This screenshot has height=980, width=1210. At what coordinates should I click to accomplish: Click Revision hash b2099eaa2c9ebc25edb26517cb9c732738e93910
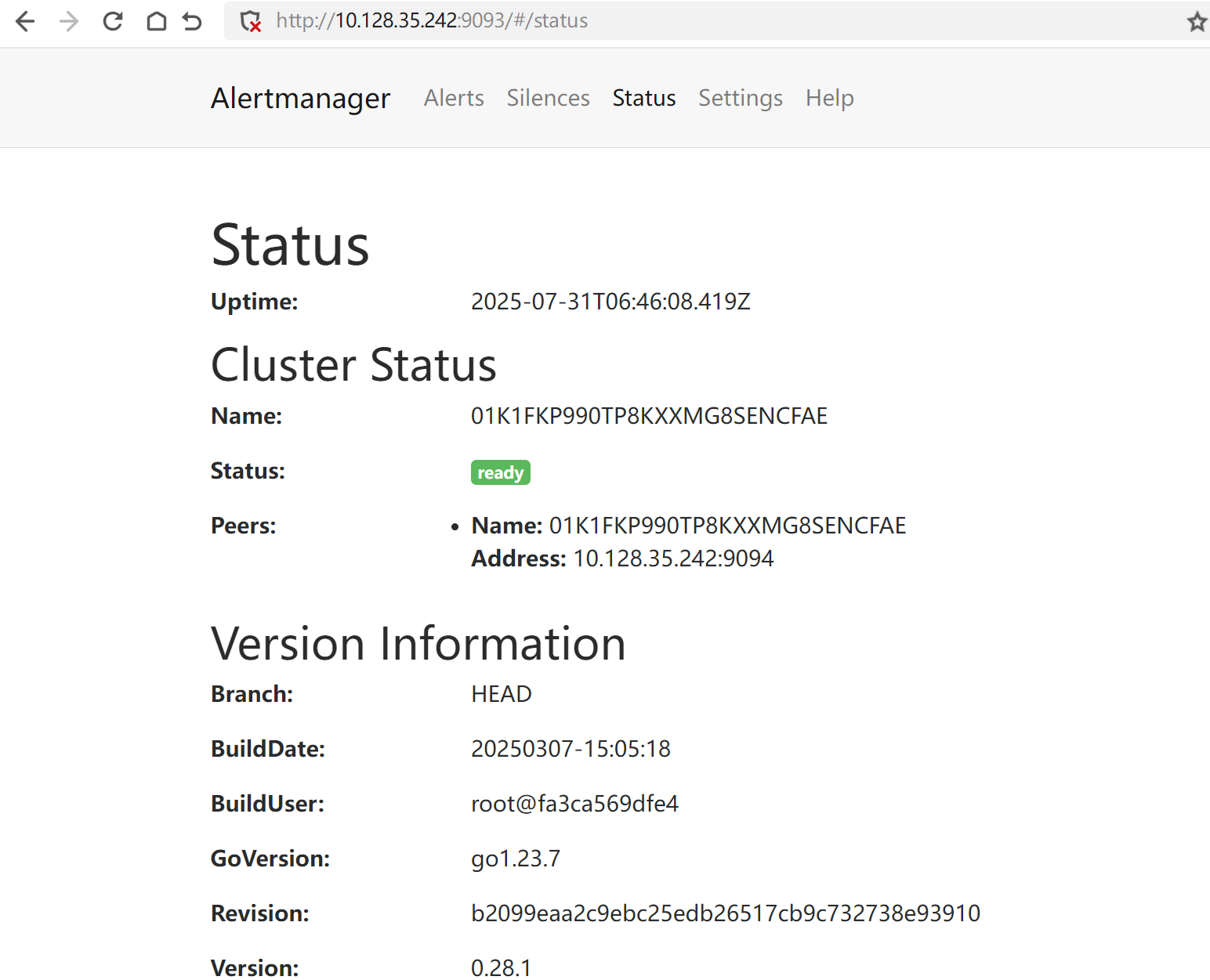pyautogui.click(x=726, y=913)
